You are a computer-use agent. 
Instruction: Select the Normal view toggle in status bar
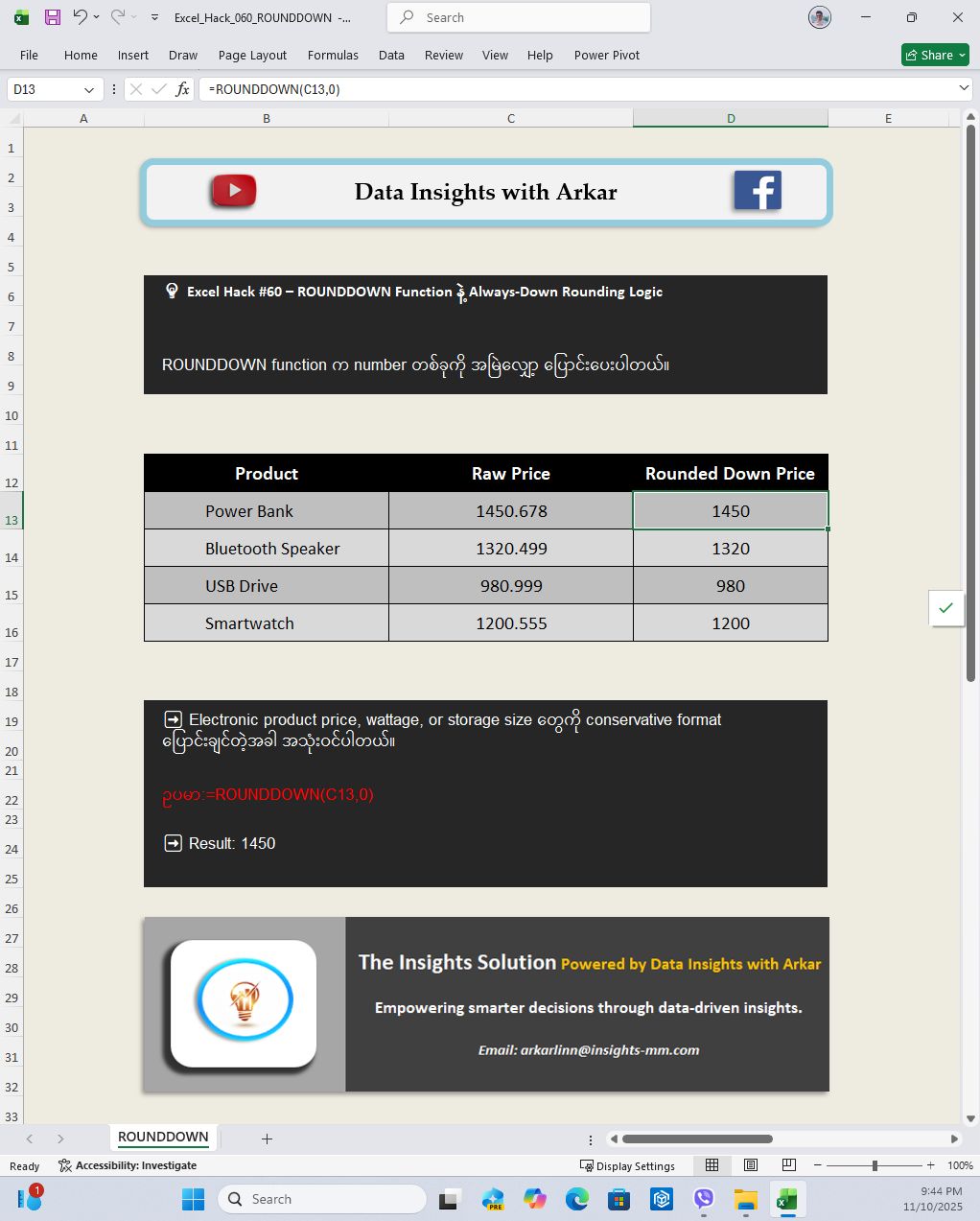[712, 1165]
